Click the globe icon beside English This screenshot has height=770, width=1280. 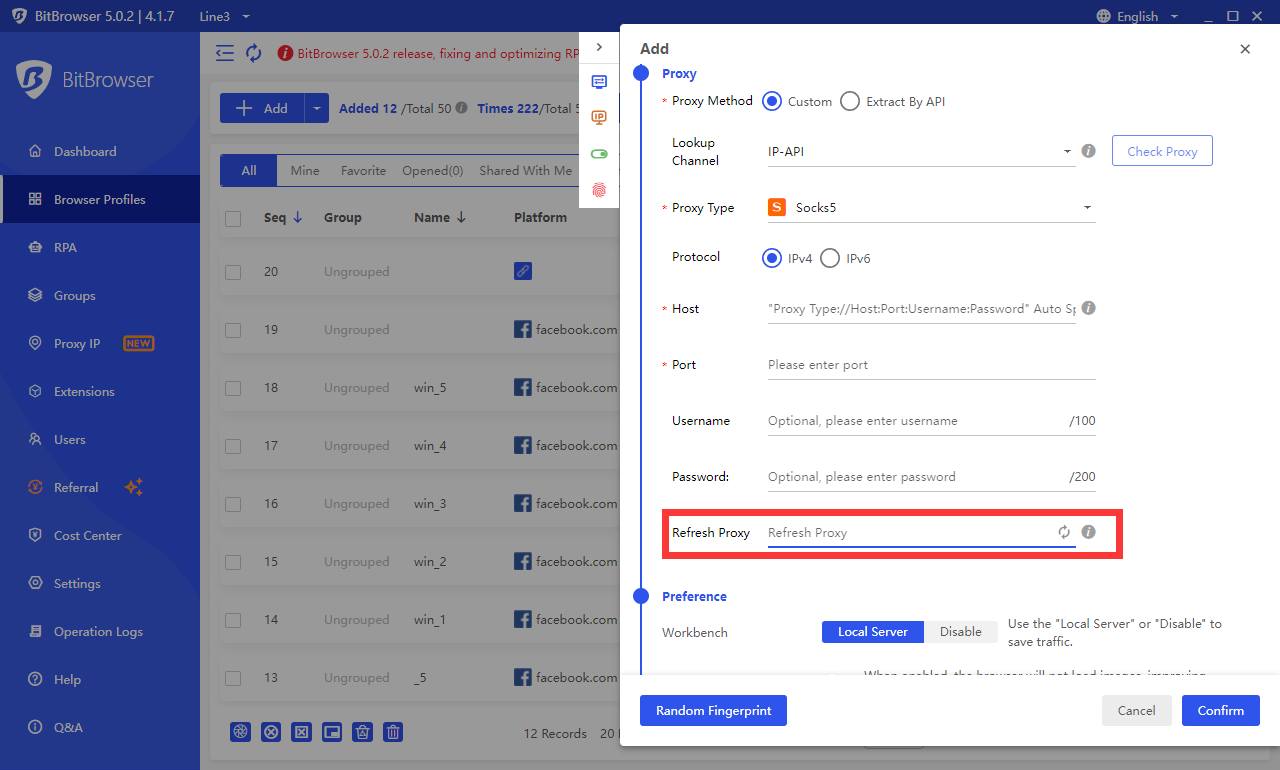pyautogui.click(x=1104, y=16)
